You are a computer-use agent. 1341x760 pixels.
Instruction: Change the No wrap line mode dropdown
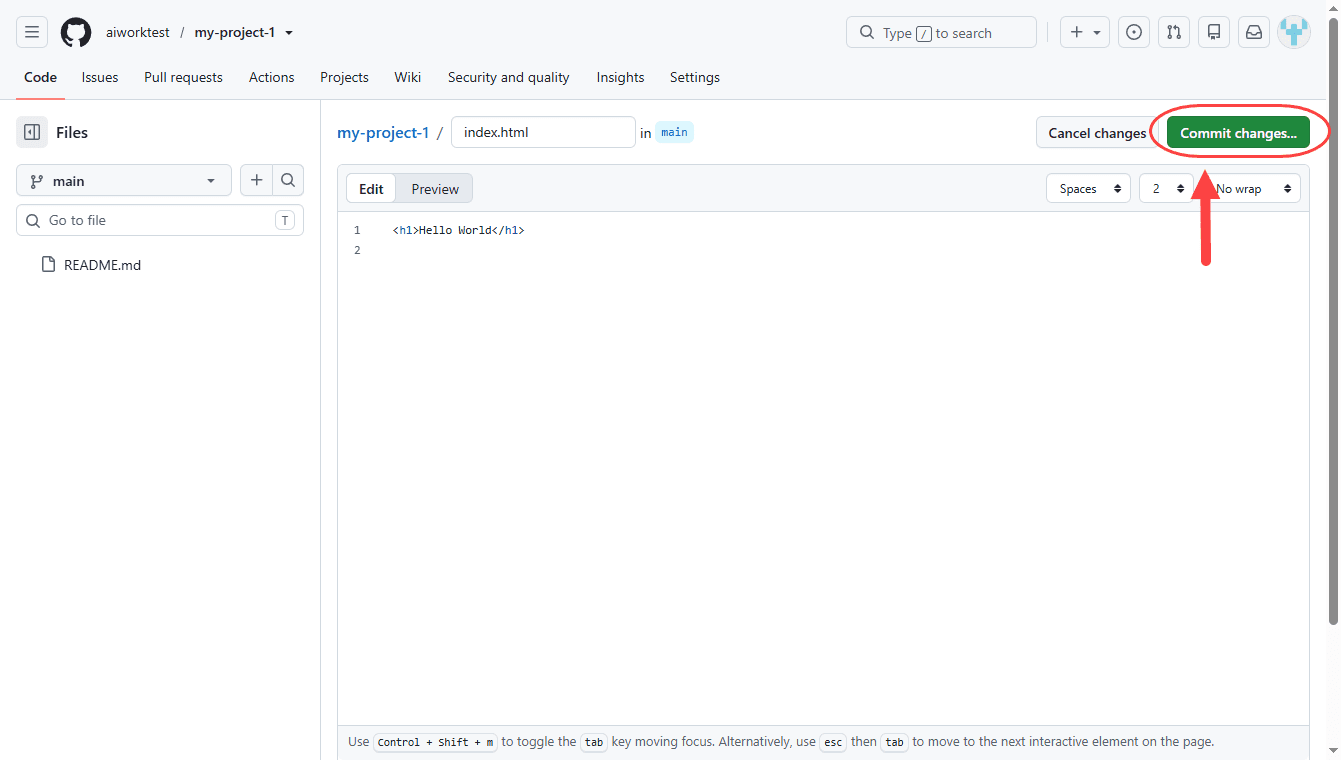tap(1251, 188)
